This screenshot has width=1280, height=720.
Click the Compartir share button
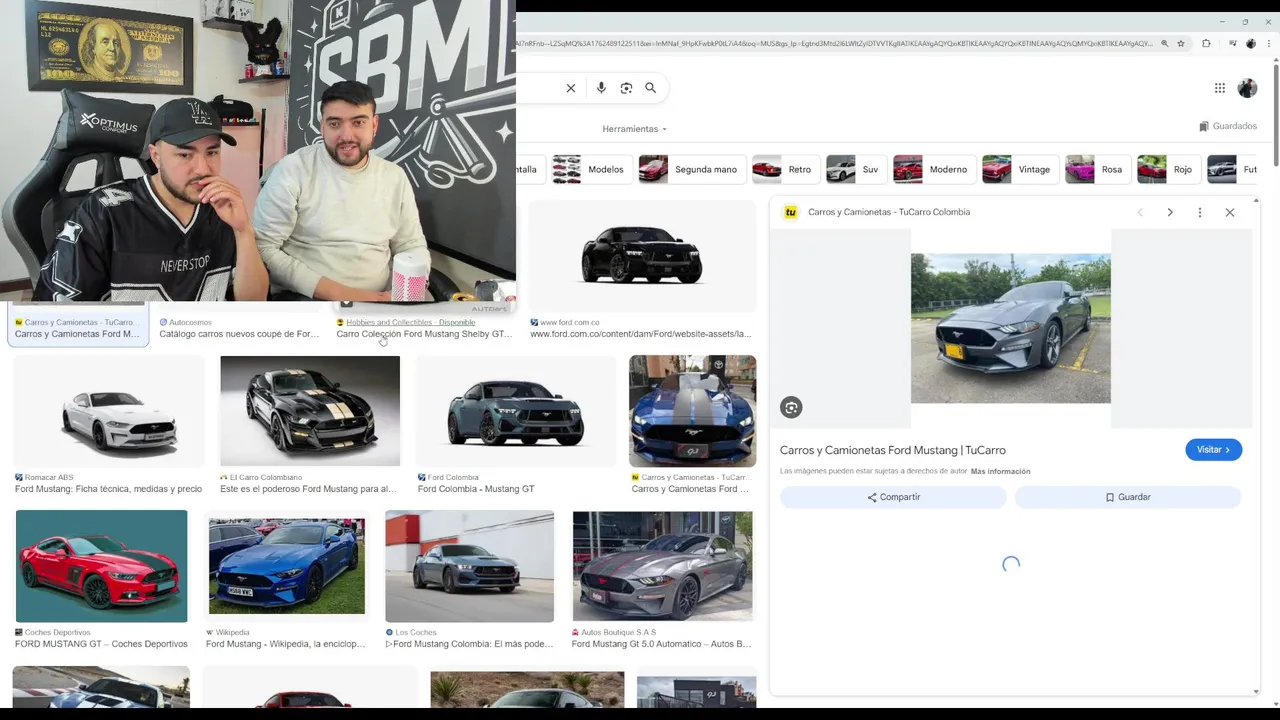tap(894, 497)
